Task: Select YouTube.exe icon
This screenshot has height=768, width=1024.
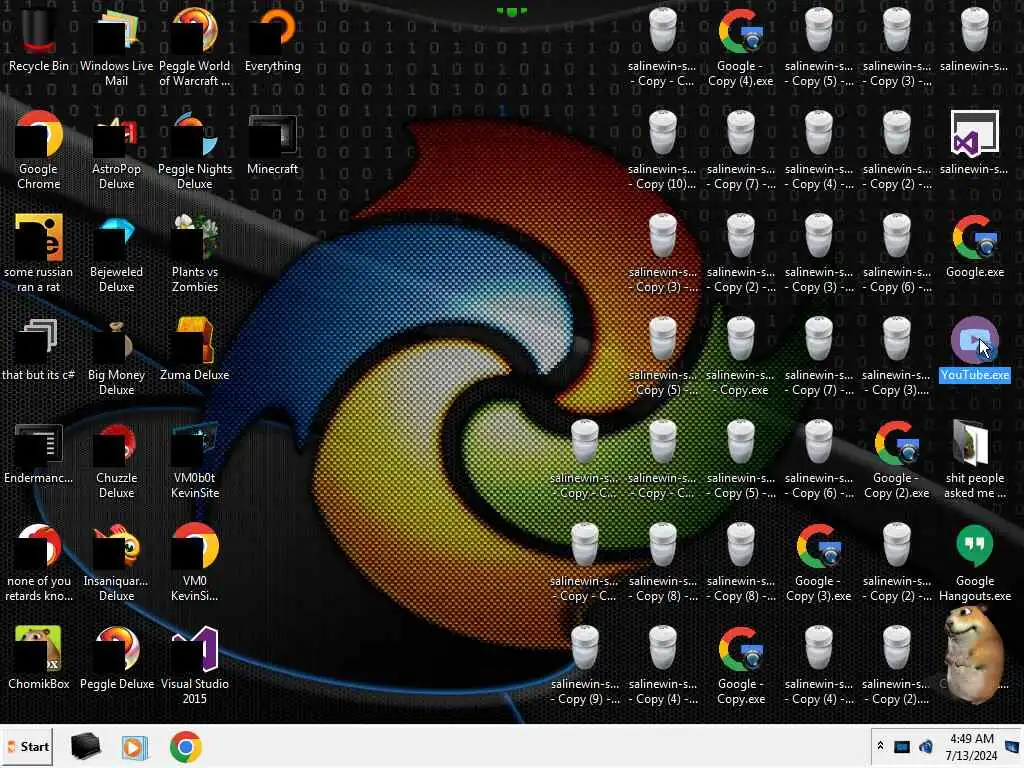Action: 975,350
